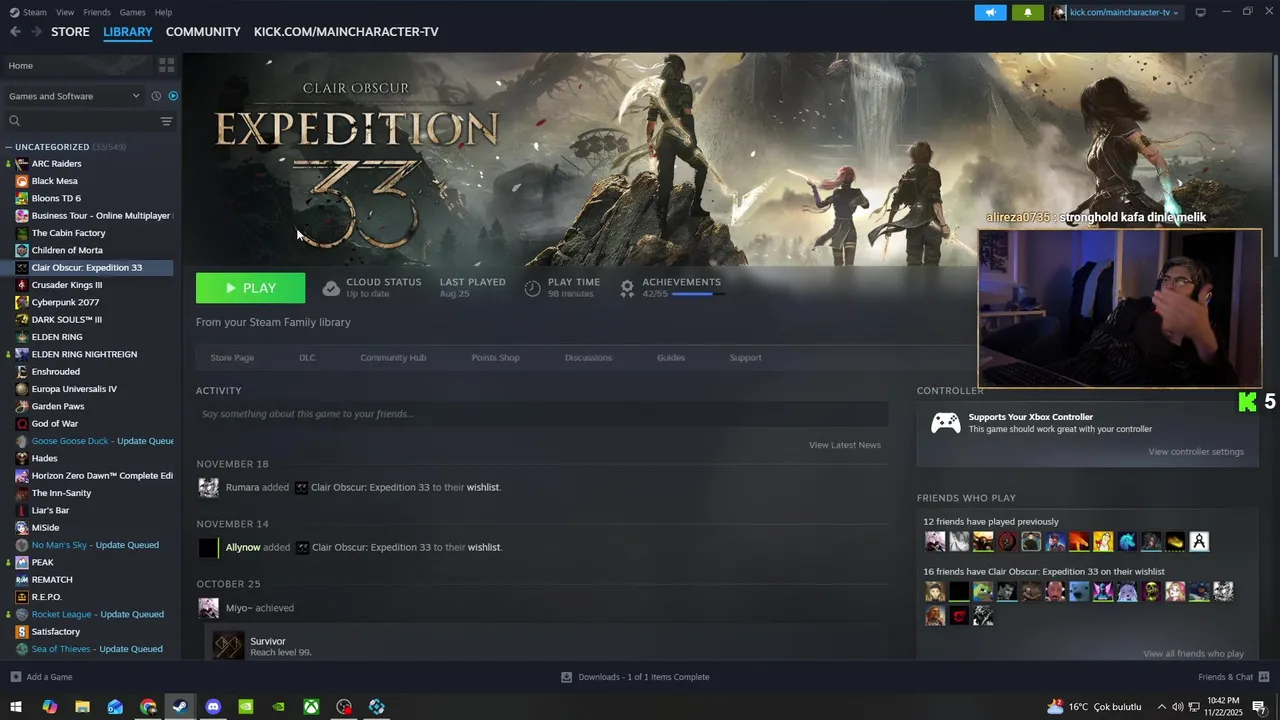Open the Store Page link

pos(232,358)
